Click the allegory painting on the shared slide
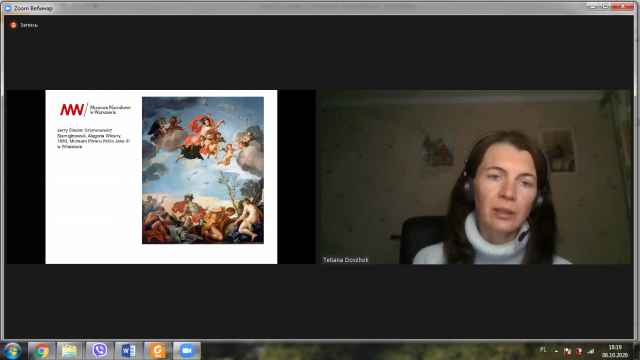The height and width of the screenshot is (360, 640). pyautogui.click(x=203, y=170)
